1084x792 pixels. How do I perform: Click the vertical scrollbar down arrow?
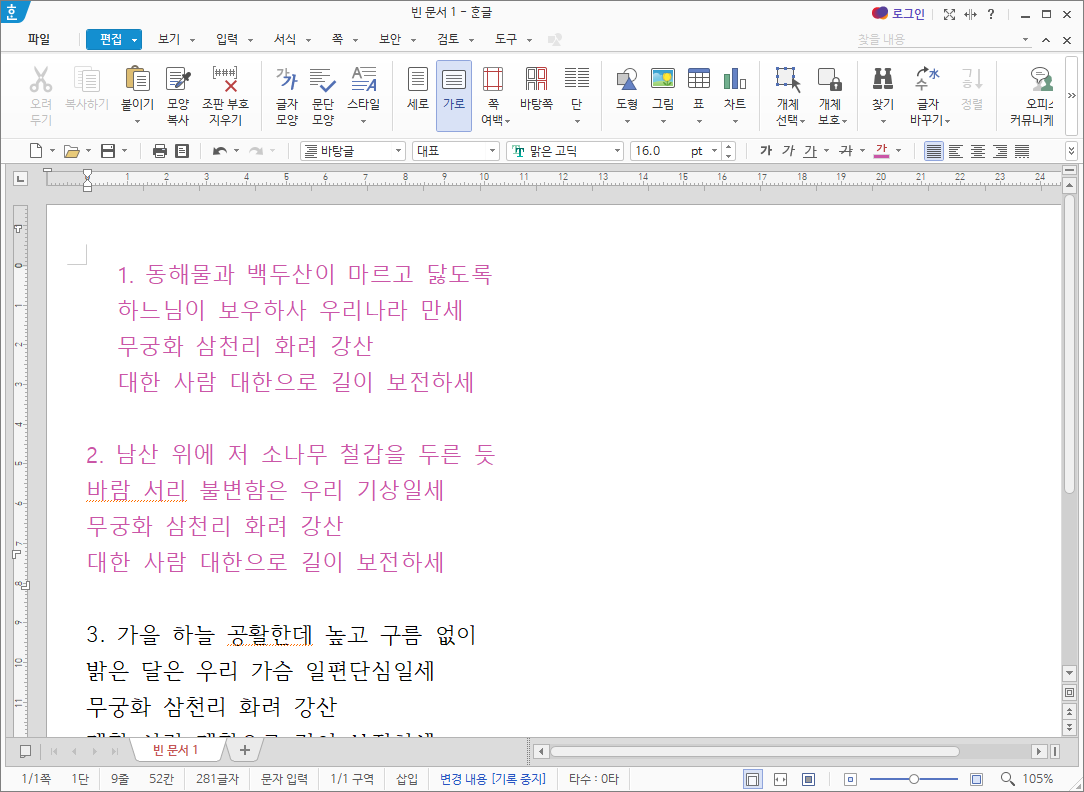[x=1069, y=672]
